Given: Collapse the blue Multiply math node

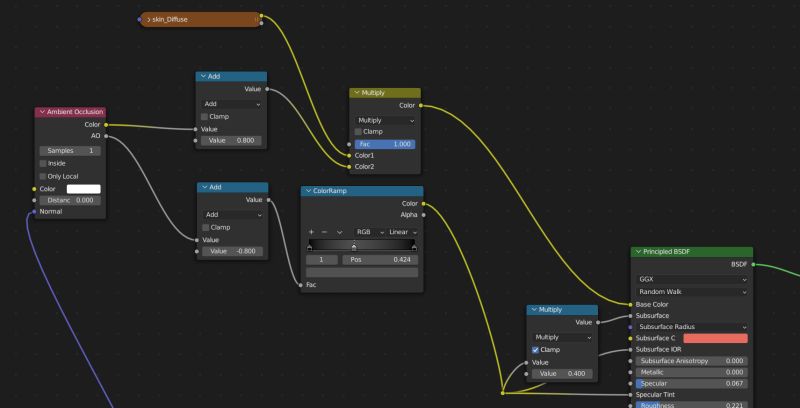Looking at the screenshot, I should click(534, 310).
